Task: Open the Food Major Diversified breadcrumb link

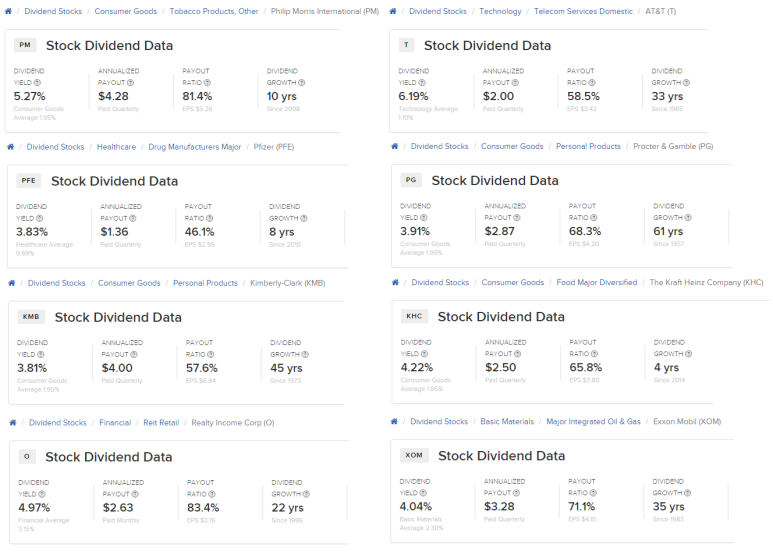Action: tap(597, 282)
